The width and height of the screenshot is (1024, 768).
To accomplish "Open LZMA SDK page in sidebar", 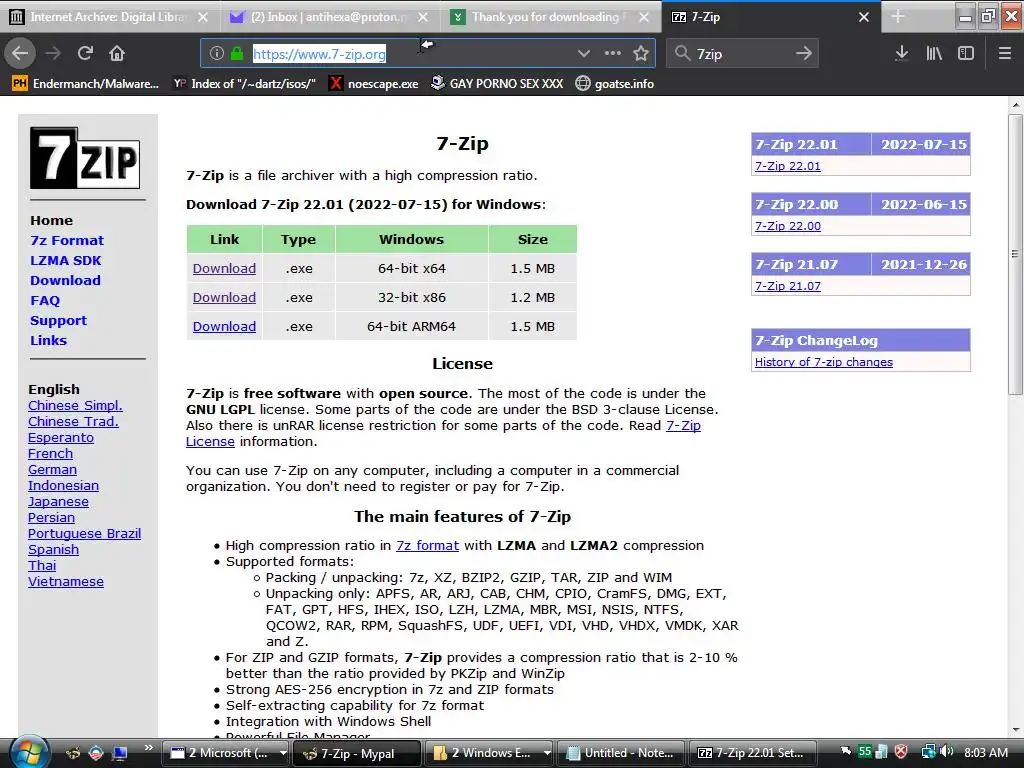I will tap(65, 261).
